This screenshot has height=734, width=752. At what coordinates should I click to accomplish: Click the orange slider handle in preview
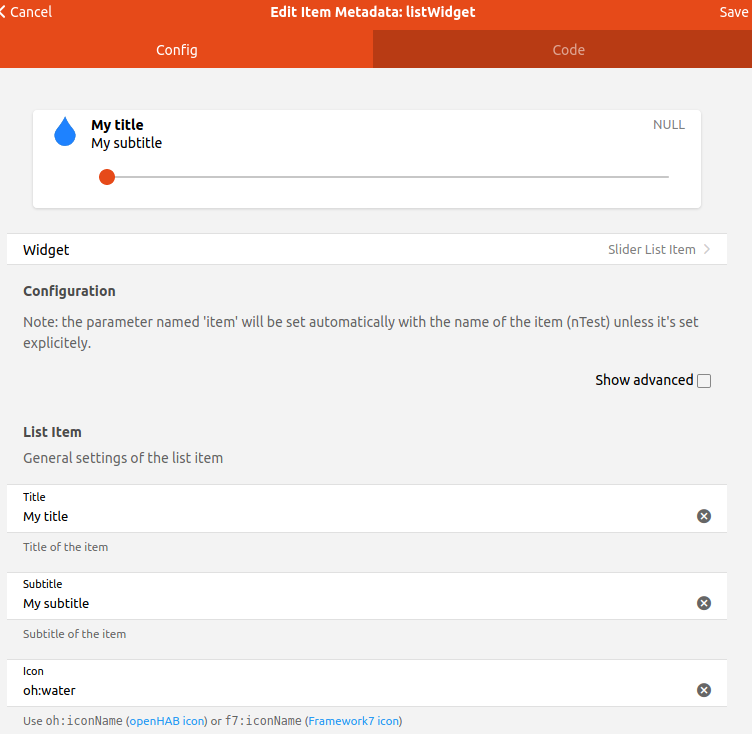coord(107,177)
